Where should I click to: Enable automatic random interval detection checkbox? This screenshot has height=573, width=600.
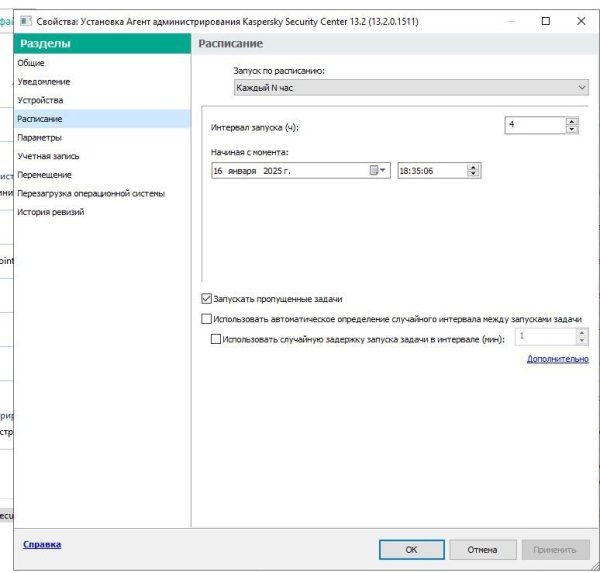pyautogui.click(x=206, y=319)
